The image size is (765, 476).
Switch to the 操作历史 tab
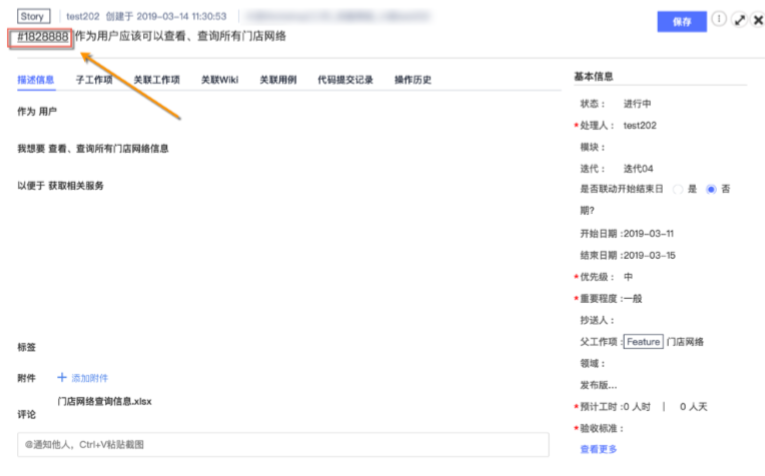pos(413,80)
